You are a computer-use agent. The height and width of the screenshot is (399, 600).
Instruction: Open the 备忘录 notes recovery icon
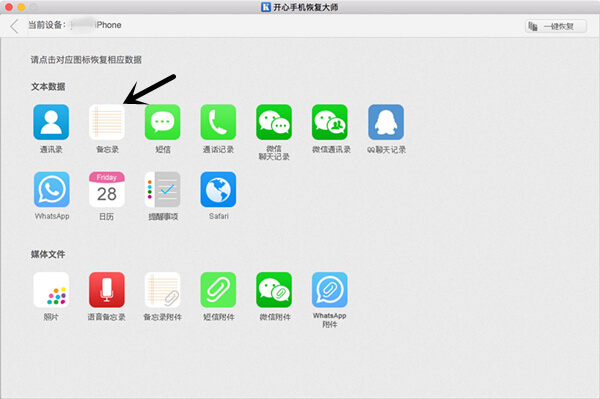(107, 122)
